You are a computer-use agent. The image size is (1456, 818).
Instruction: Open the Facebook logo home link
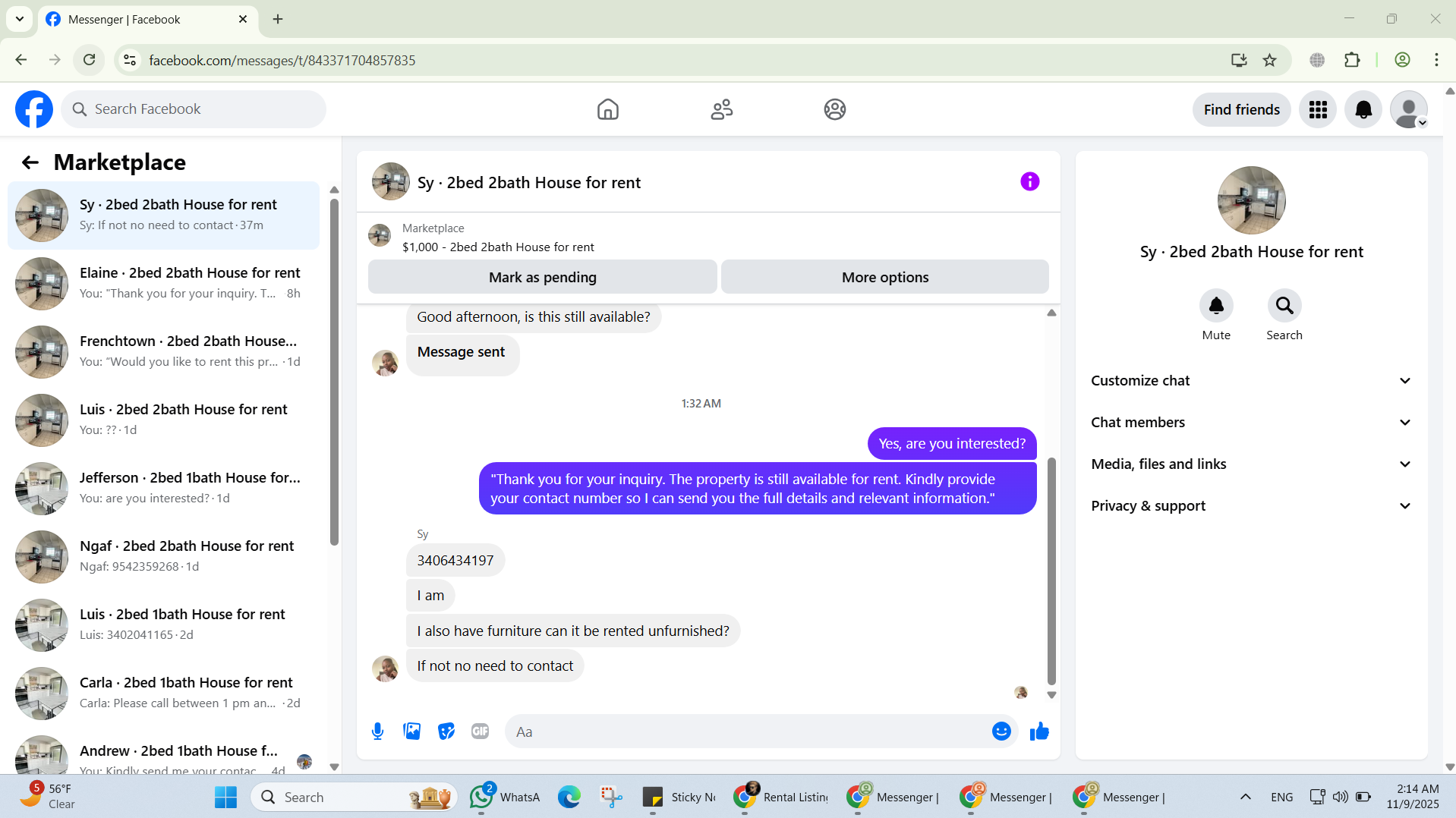click(34, 109)
